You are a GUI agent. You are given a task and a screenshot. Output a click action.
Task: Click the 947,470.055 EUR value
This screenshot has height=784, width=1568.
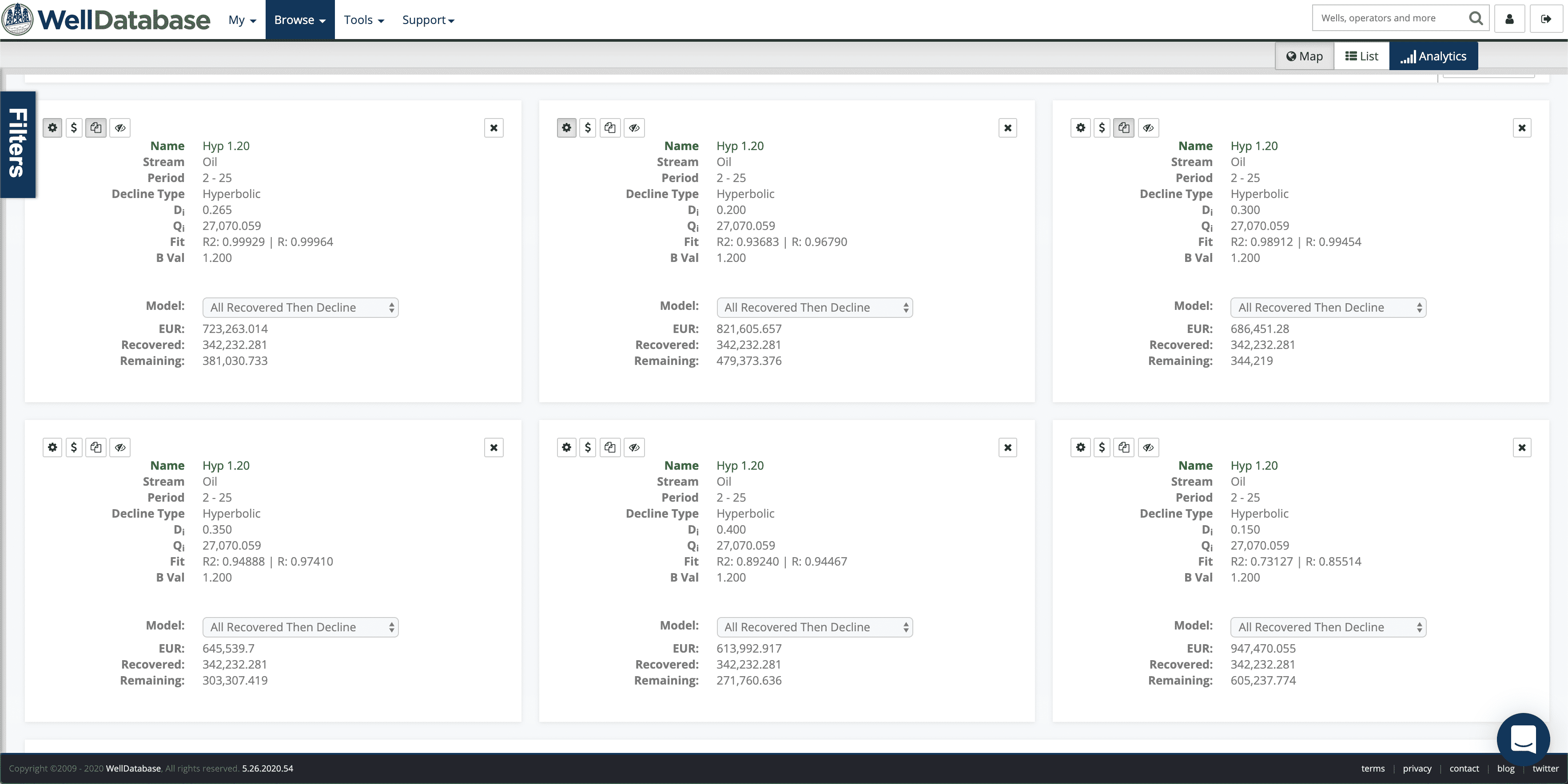tap(1263, 648)
